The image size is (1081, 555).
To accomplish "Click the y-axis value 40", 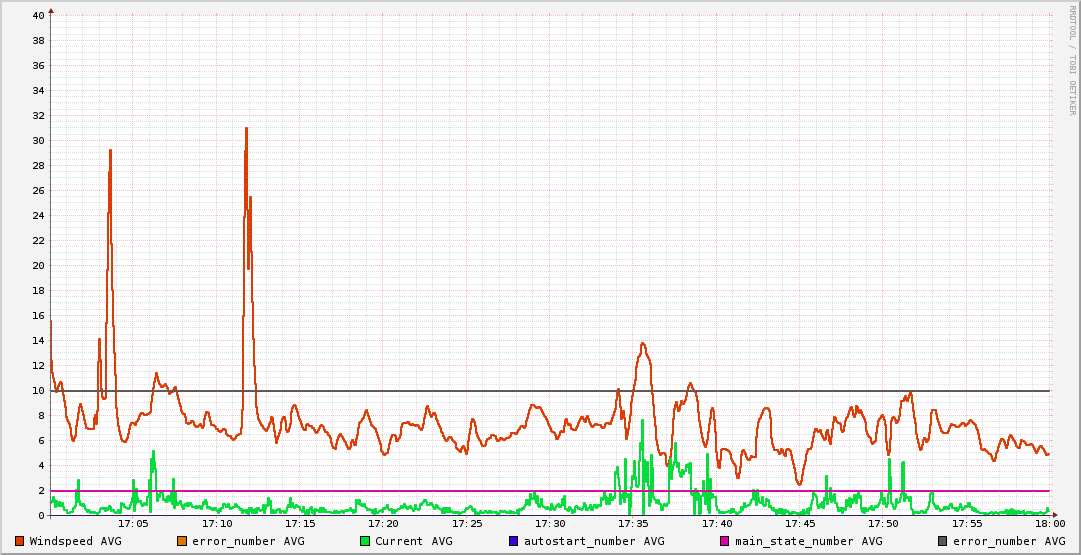I will (39, 15).
